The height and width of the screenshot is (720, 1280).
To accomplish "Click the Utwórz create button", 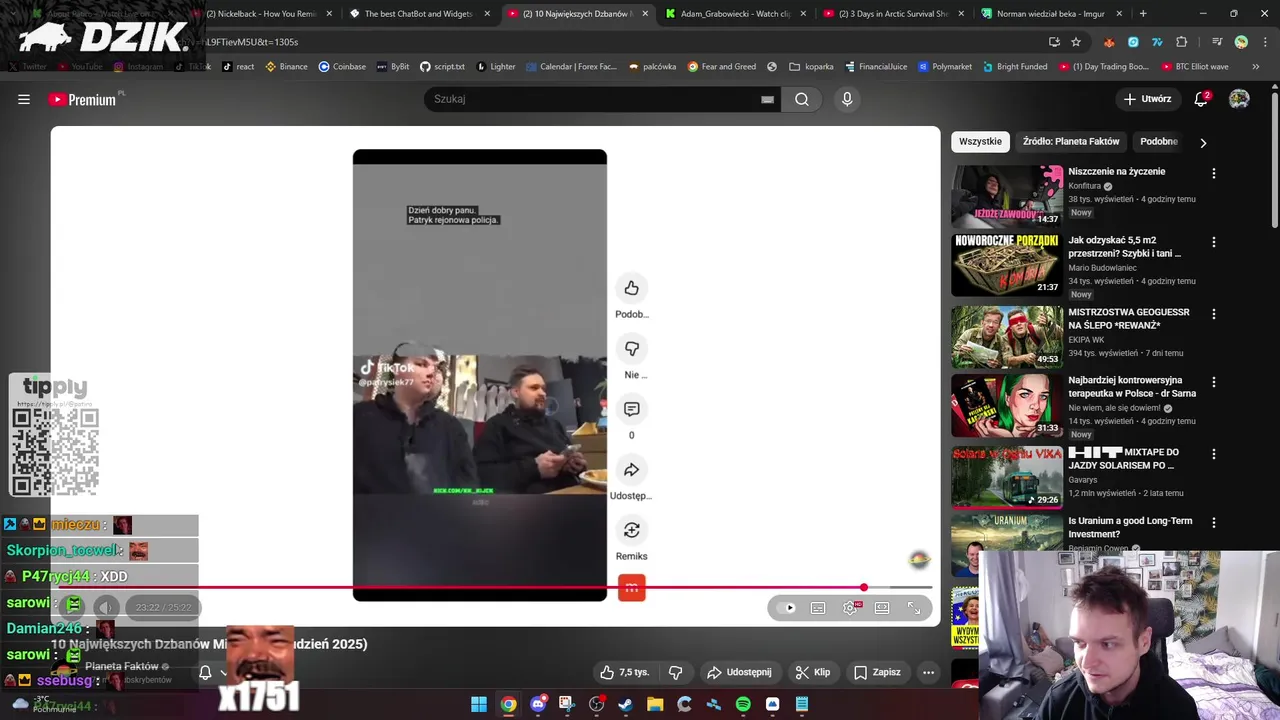I will click(1146, 99).
